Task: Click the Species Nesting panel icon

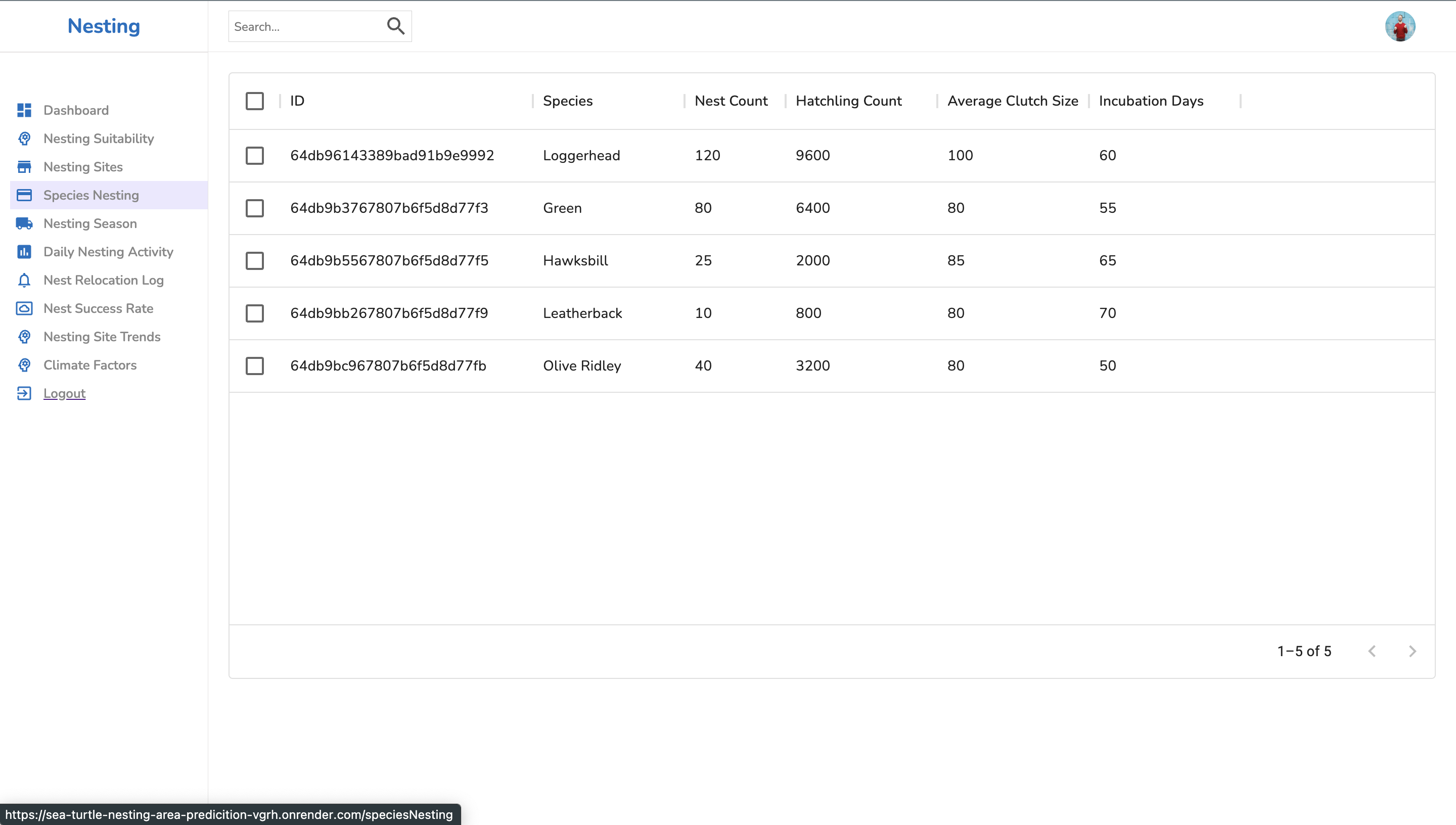Action: (x=24, y=195)
